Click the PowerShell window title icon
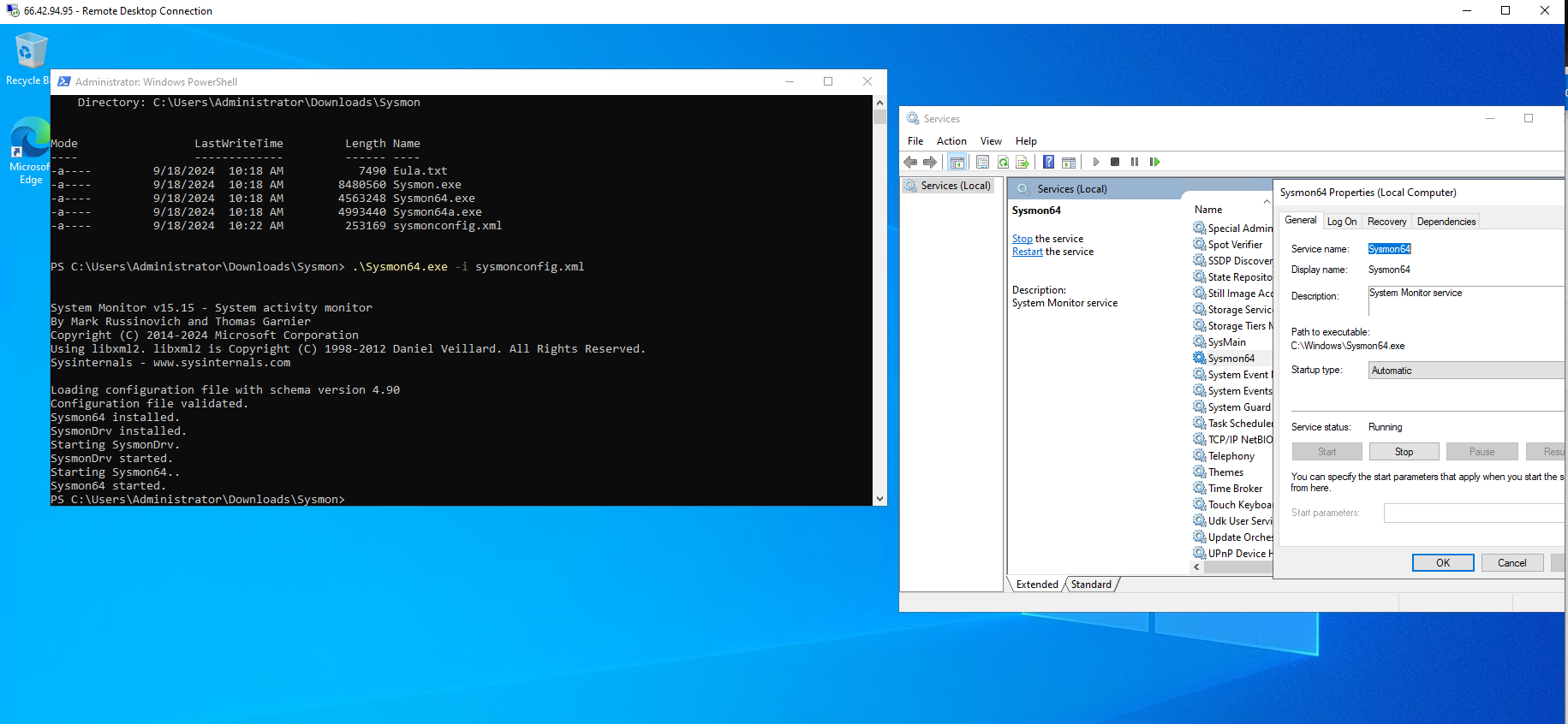The image size is (1568, 724). click(64, 81)
